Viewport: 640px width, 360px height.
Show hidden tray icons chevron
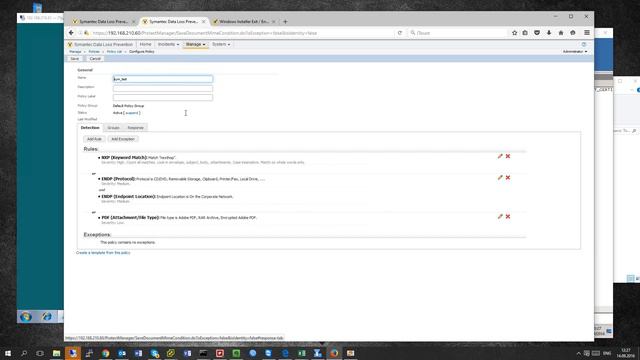578,353
